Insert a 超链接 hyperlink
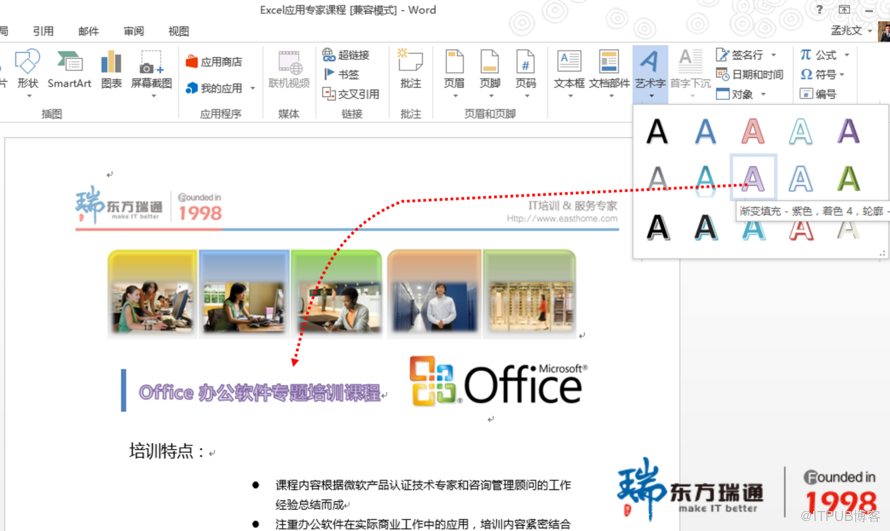 point(346,54)
